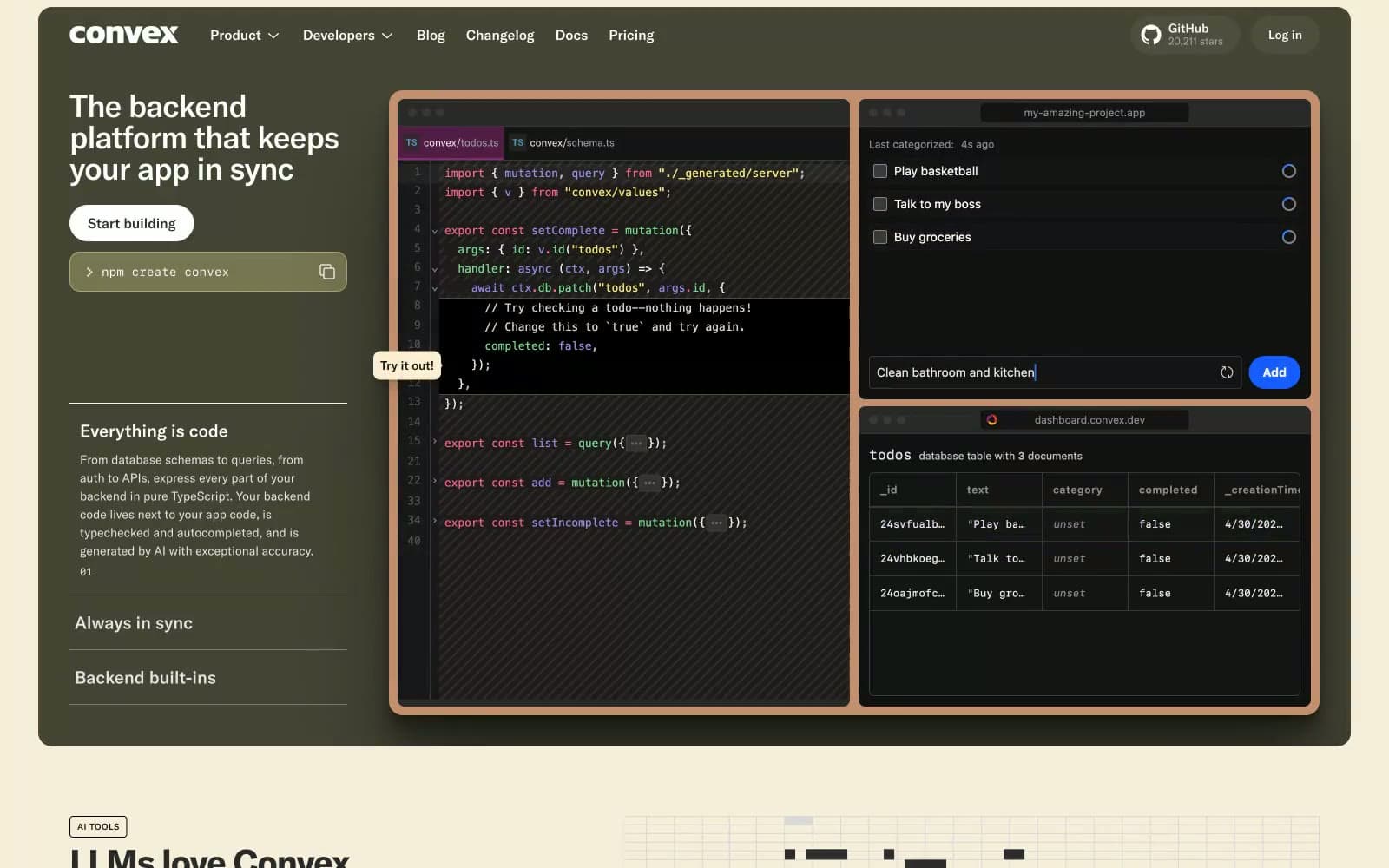Expand the Always in sync section
Viewport: 1389px width, 868px height.
208,623
